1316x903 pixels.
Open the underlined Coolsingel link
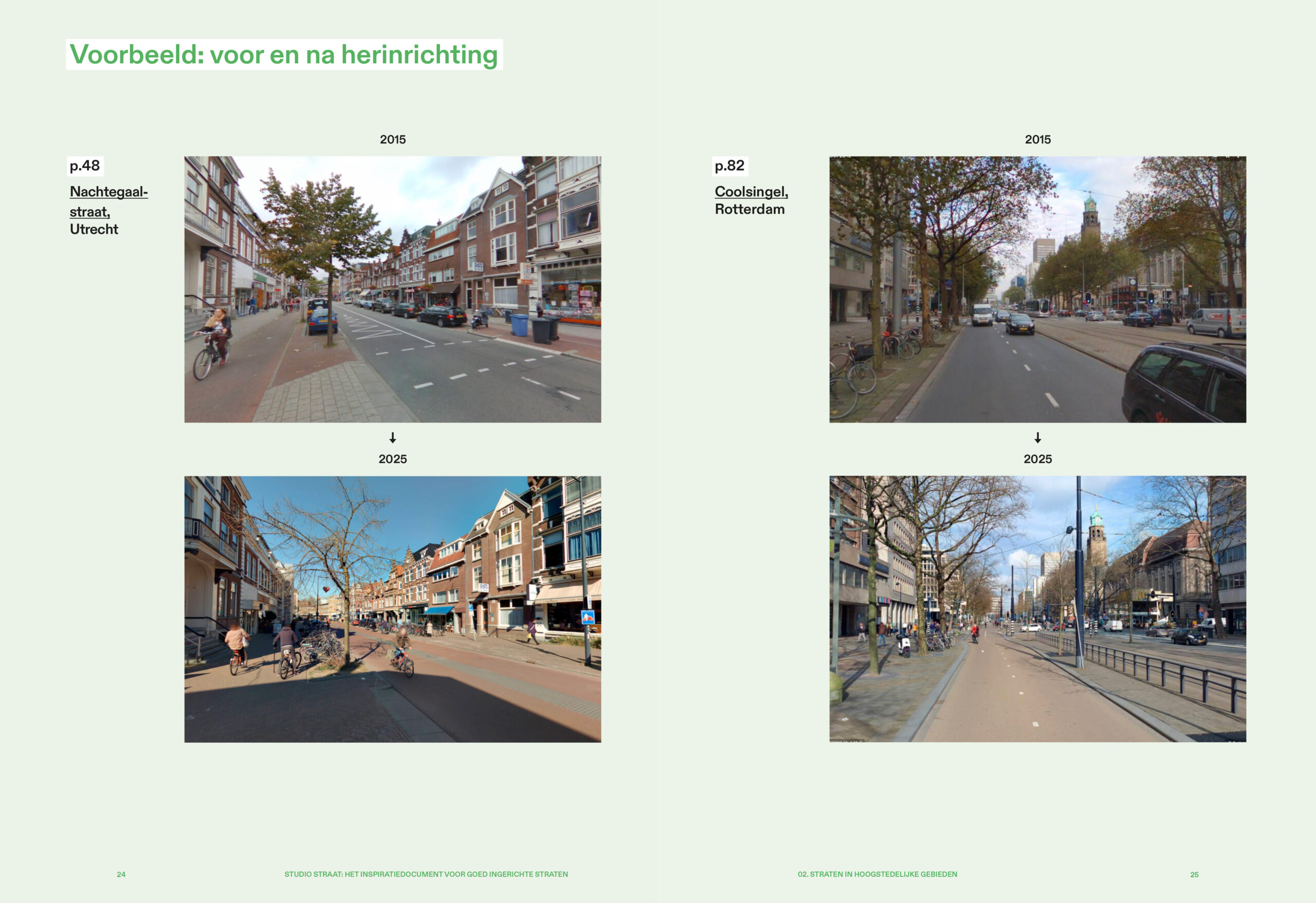[x=751, y=191]
